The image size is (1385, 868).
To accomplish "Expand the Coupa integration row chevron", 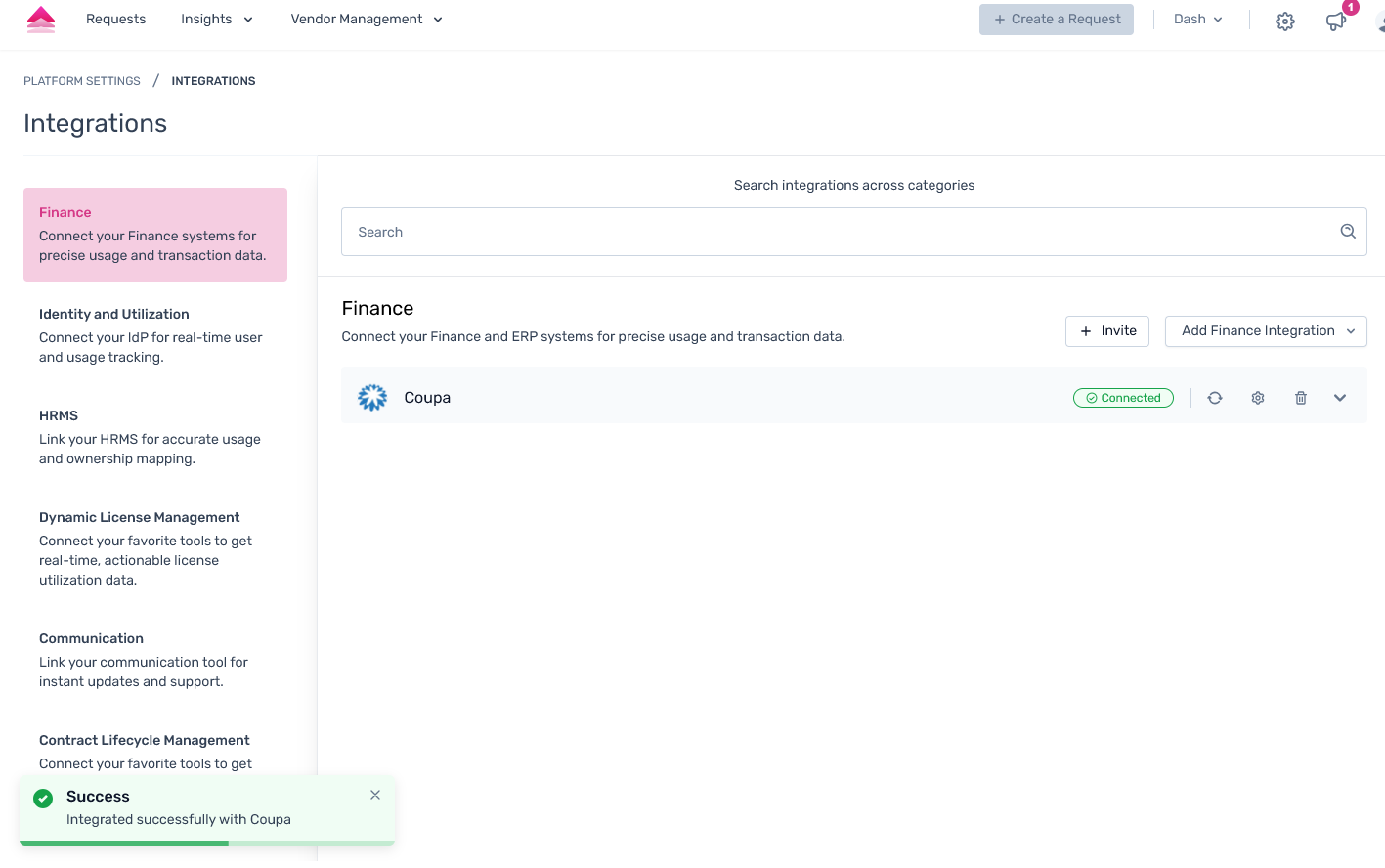I will coord(1340,398).
